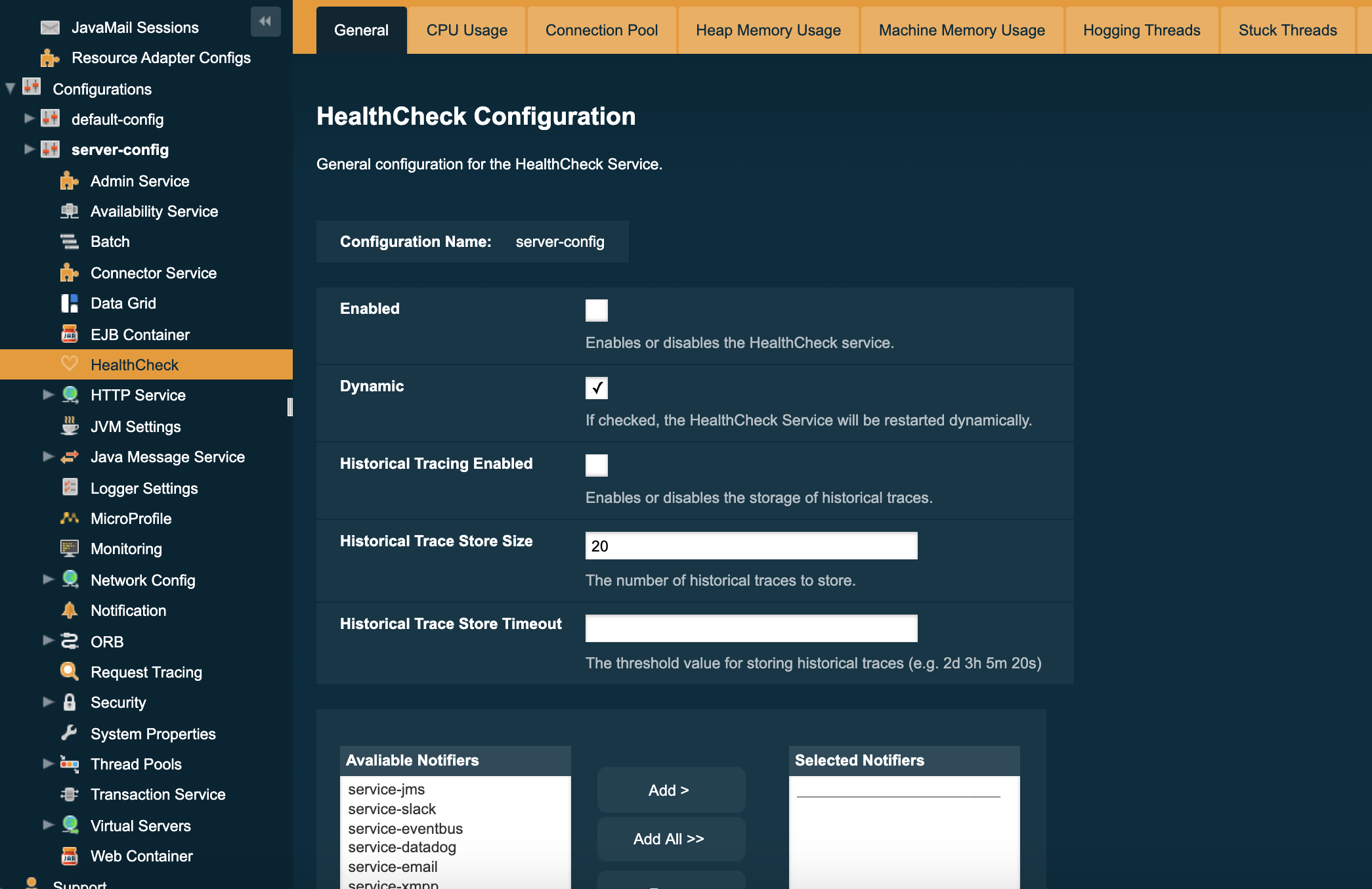Open Admin Service via its plug icon
1372x889 pixels.
[x=70, y=181]
